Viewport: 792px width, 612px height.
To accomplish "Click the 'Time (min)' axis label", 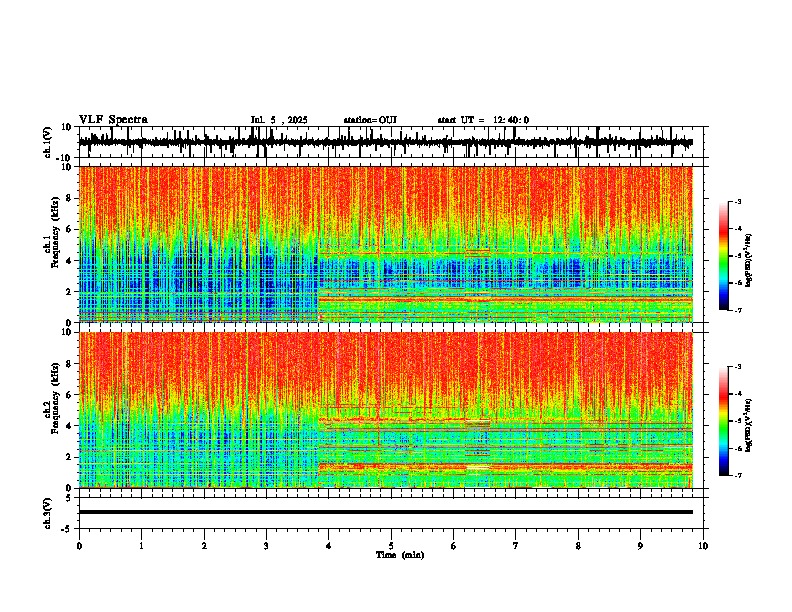I will (400, 555).
